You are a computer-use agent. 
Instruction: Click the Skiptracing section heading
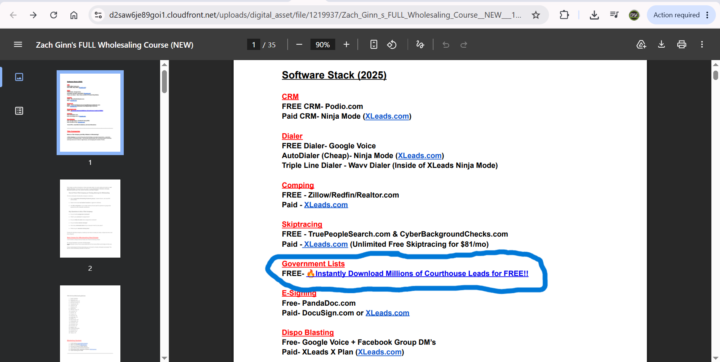pos(302,224)
